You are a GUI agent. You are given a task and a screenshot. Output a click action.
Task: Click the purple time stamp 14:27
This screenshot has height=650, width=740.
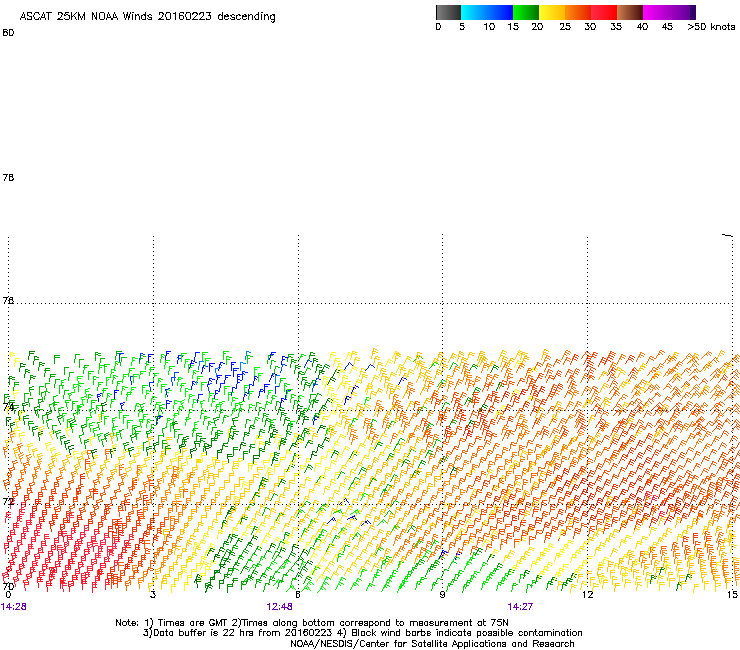tap(520, 607)
